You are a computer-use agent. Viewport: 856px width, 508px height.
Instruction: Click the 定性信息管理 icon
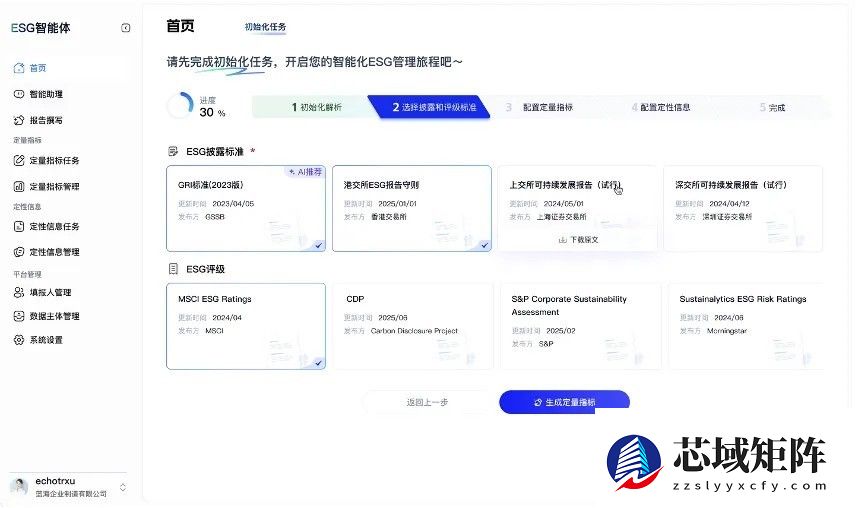pyautogui.click(x=19, y=252)
